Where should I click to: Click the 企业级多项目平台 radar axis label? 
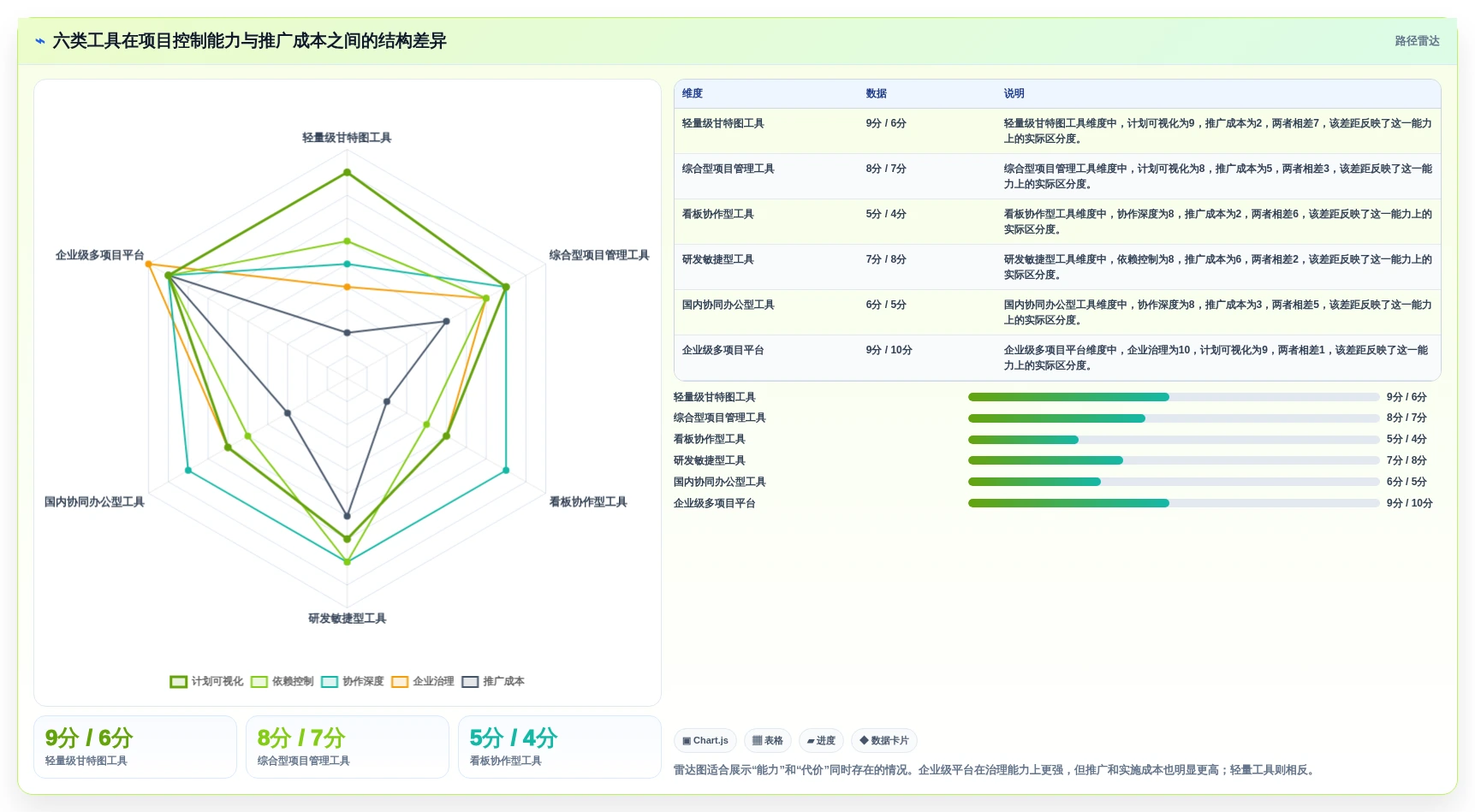click(x=100, y=255)
